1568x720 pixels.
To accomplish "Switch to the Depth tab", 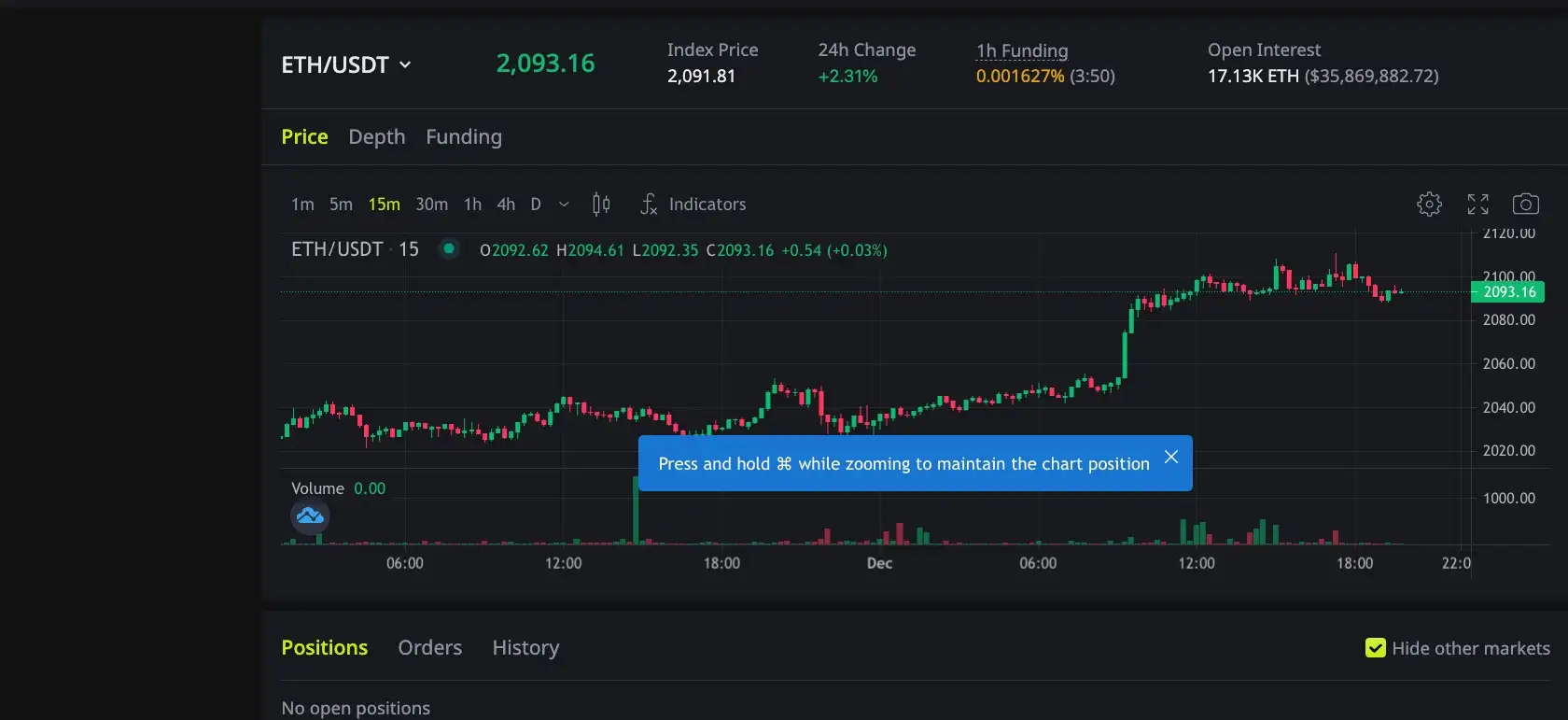I will click(x=377, y=136).
